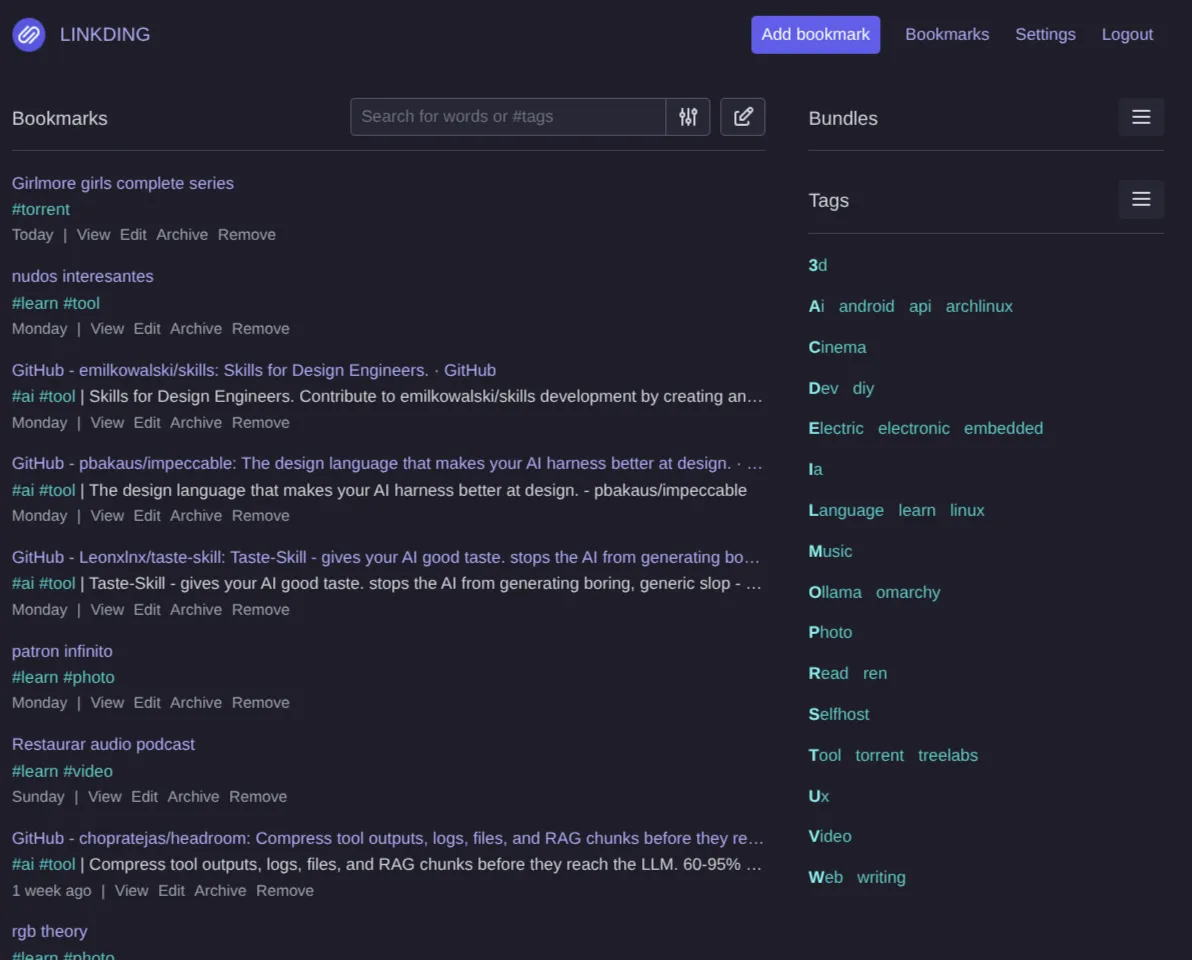Open search filter options sliders icon
Image resolution: width=1192 pixels, height=960 pixels.
pyautogui.click(x=688, y=117)
